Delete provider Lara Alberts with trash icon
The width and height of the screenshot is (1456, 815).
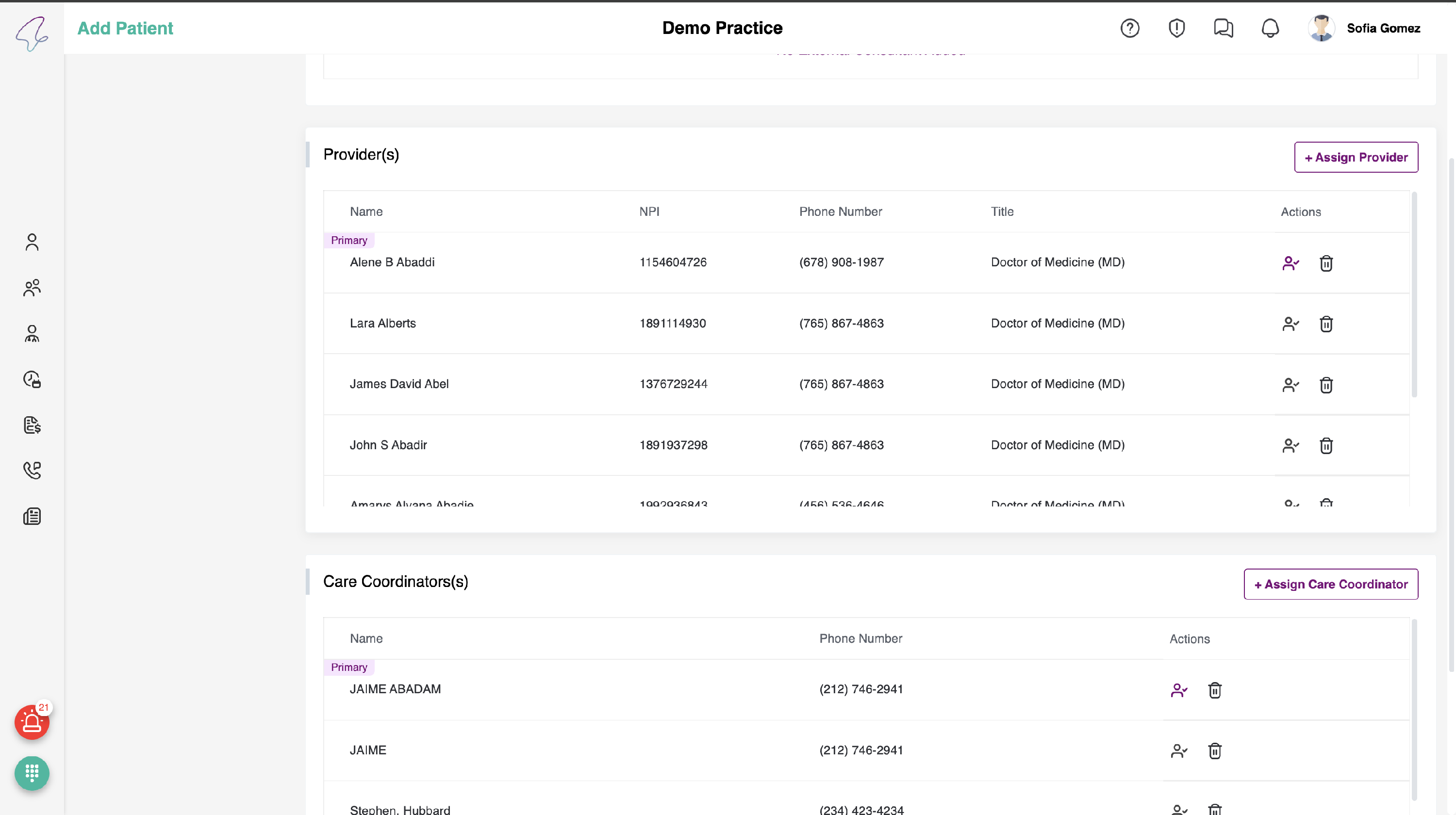coord(1325,324)
